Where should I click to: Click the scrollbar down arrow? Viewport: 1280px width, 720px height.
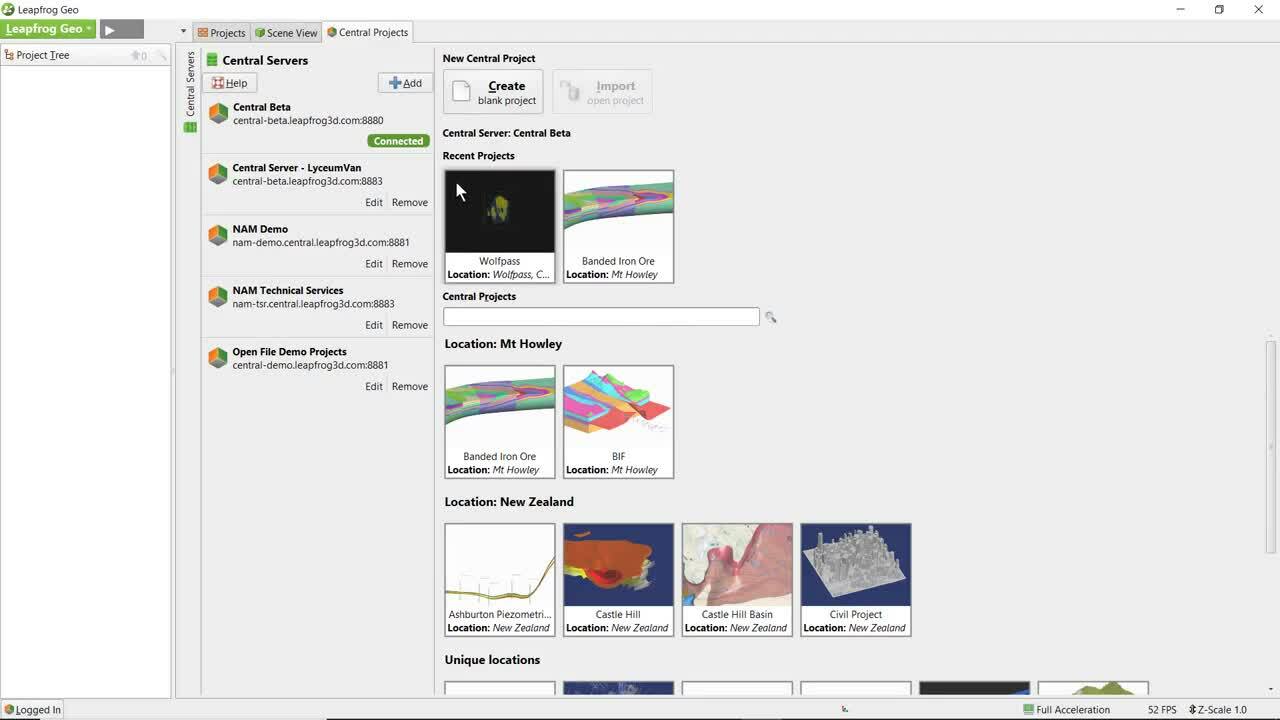point(1271,689)
